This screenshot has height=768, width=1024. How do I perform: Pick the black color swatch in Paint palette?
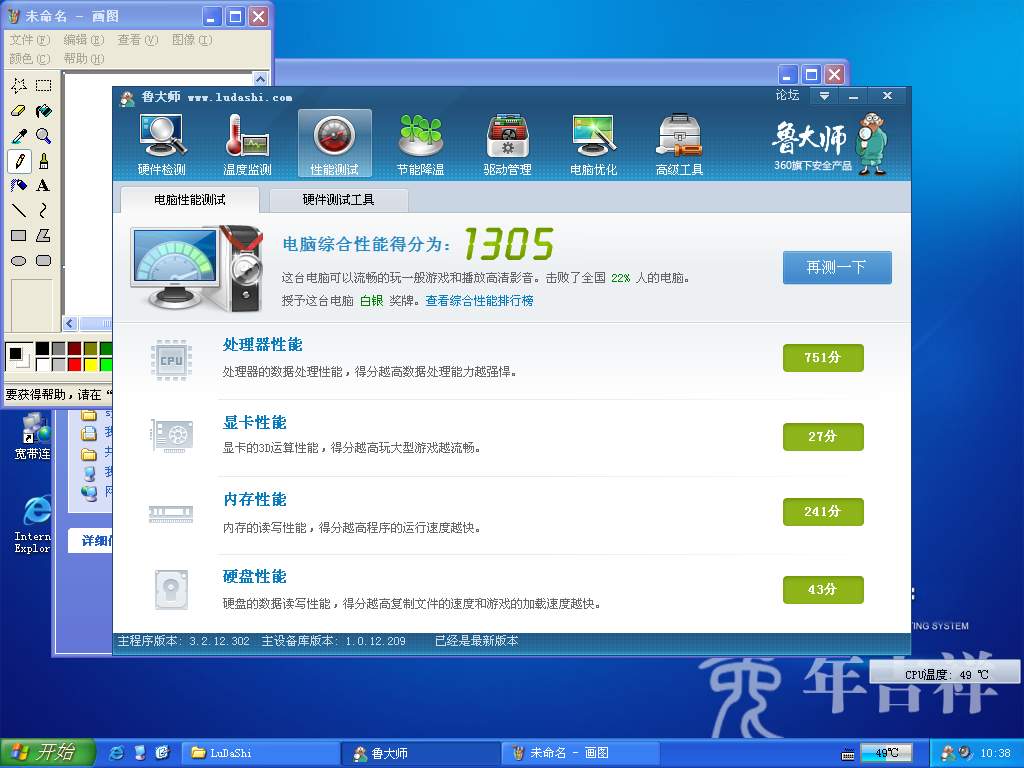click(42, 349)
